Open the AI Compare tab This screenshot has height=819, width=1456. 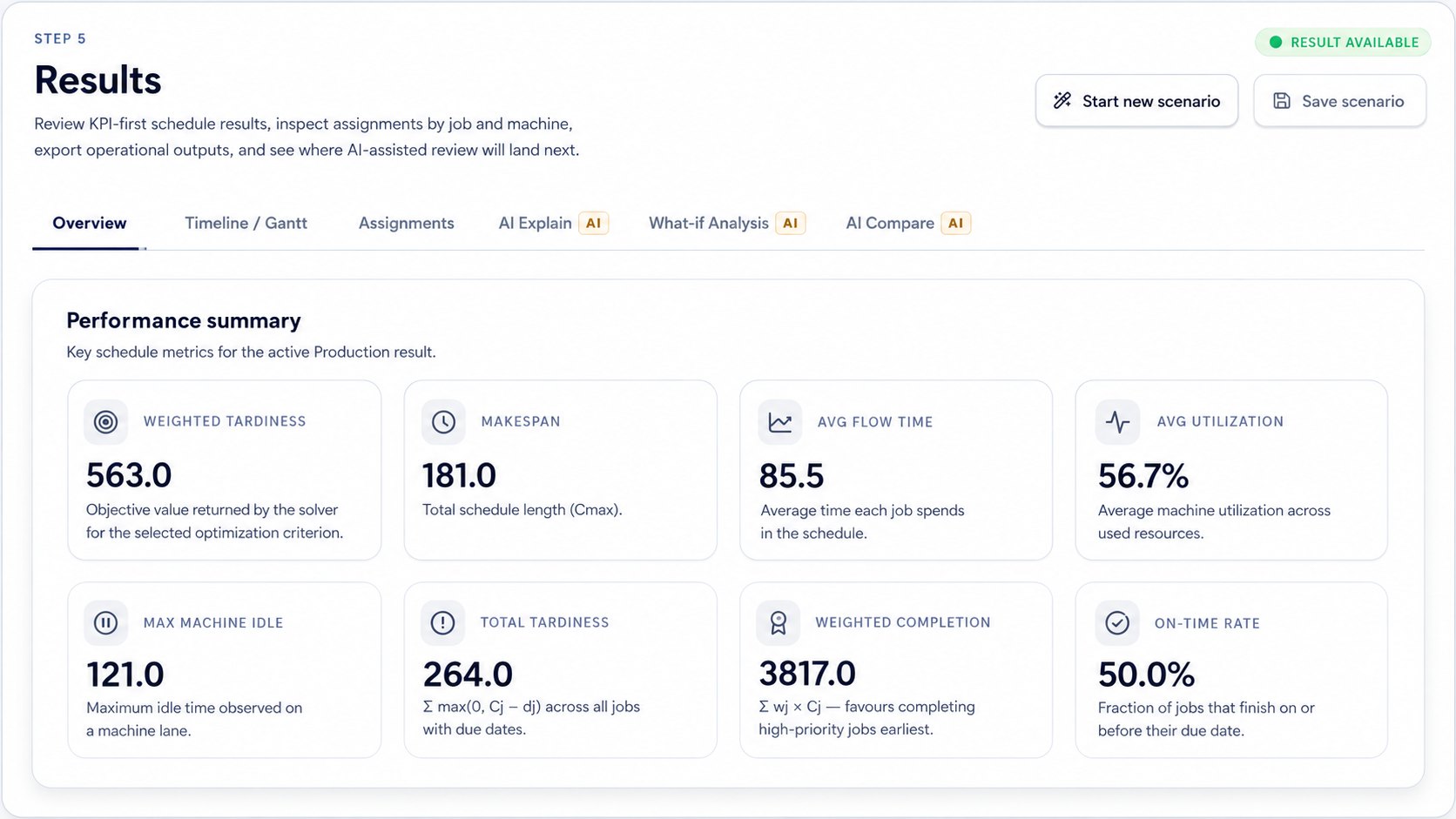(x=907, y=223)
